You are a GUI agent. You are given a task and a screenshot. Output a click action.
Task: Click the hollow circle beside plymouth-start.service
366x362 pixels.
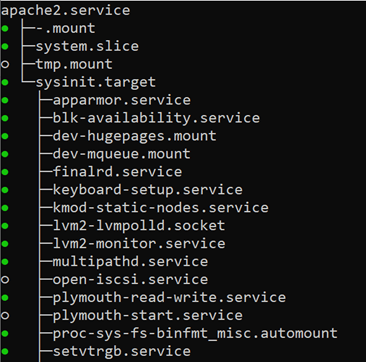tap(5, 315)
